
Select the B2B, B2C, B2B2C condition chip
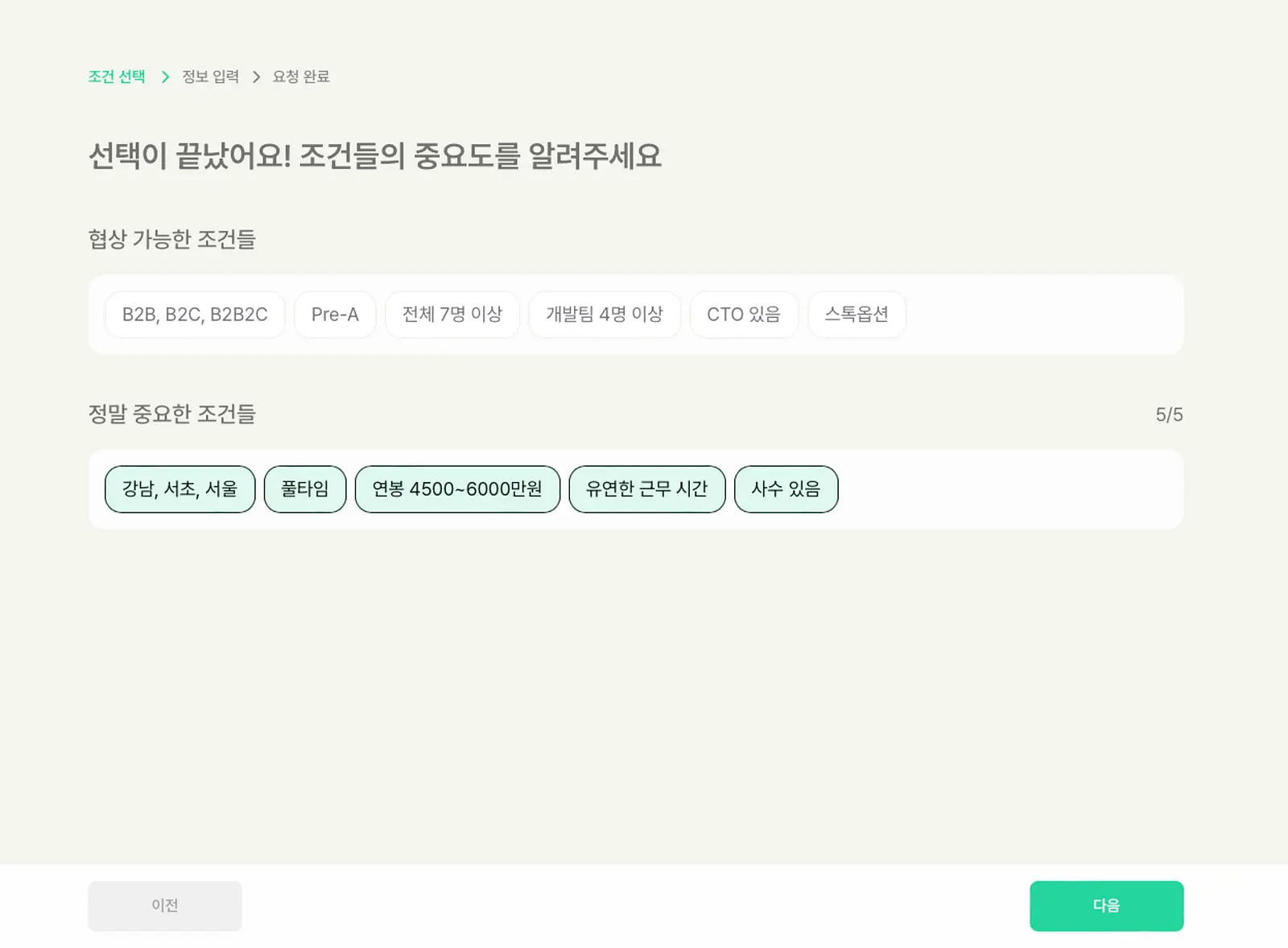(195, 315)
